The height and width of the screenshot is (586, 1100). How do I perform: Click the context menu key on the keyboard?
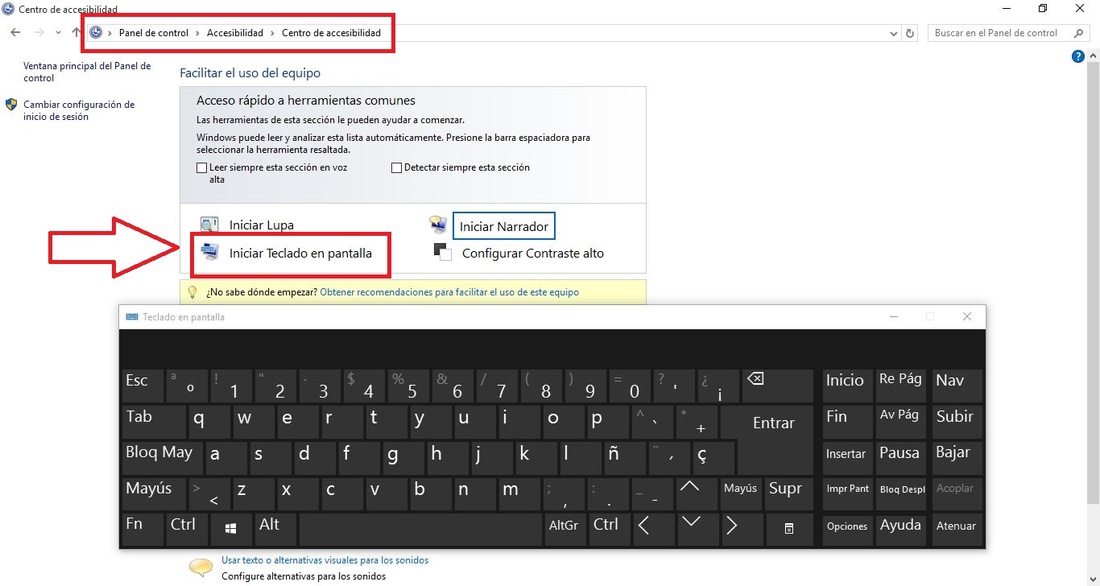(x=789, y=528)
